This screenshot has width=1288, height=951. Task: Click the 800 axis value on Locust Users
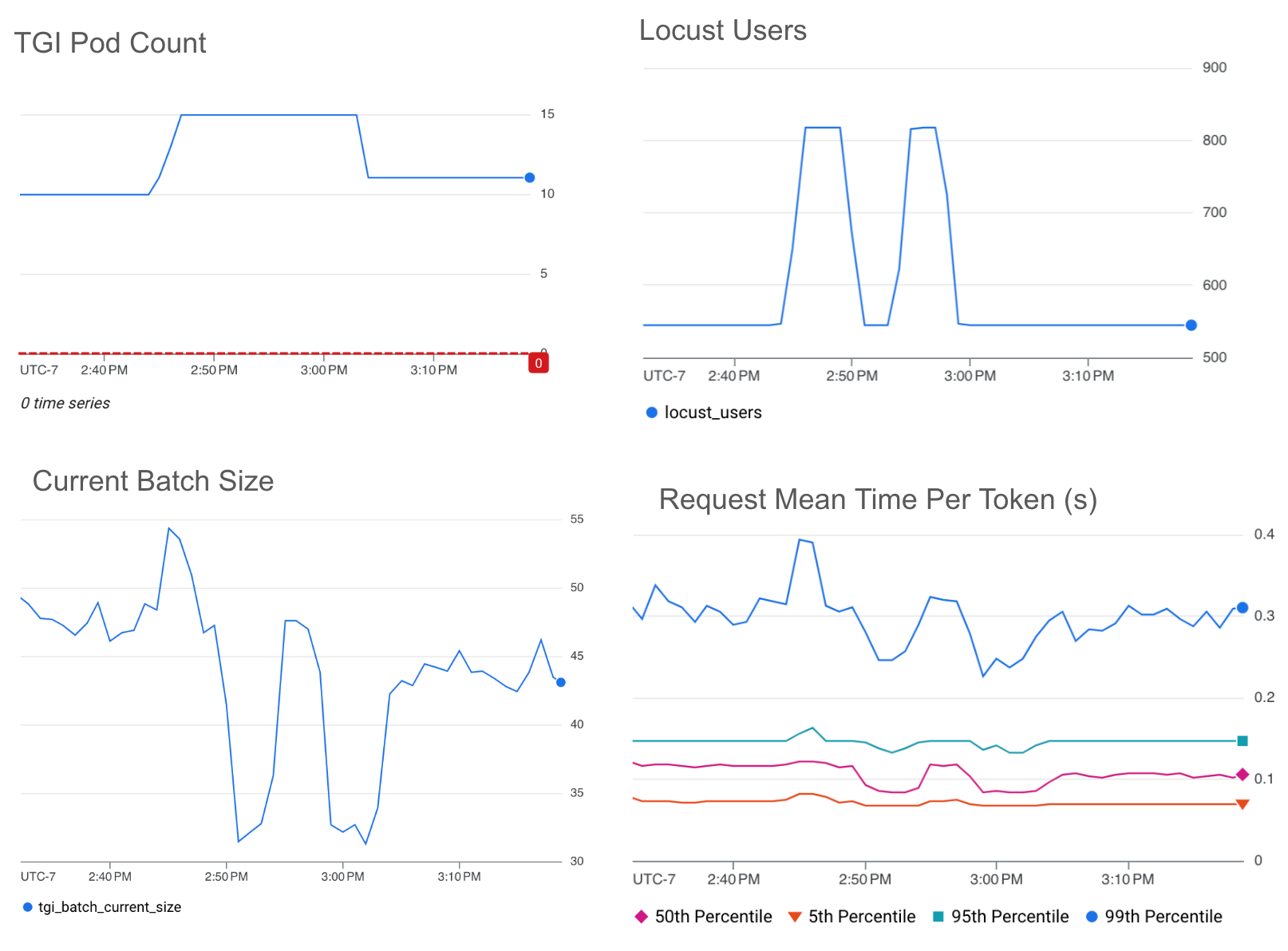[x=1215, y=140]
